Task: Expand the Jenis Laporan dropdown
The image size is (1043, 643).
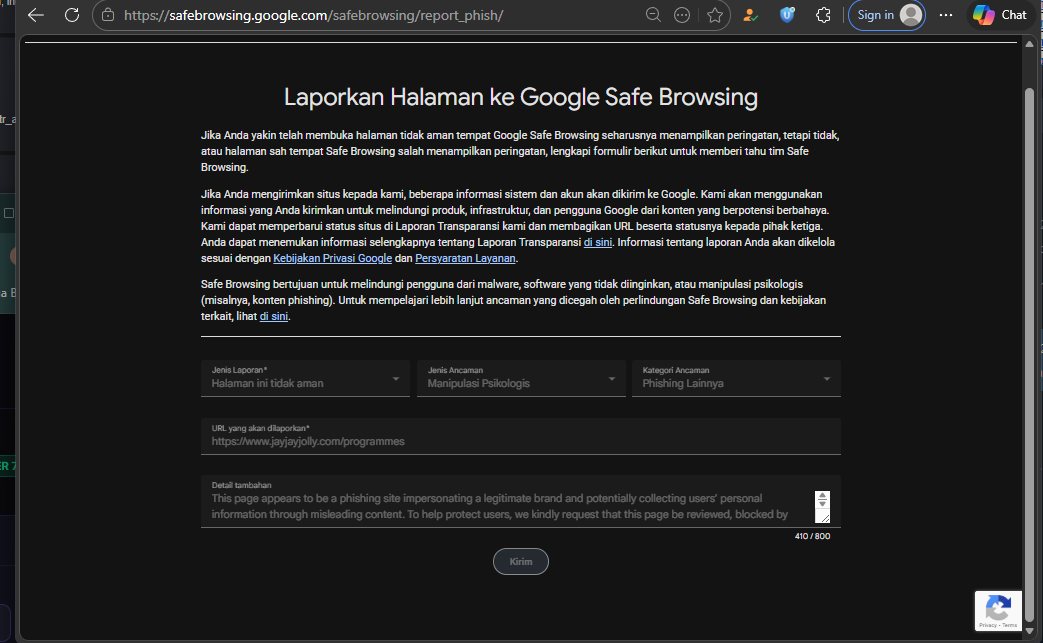Action: point(305,378)
